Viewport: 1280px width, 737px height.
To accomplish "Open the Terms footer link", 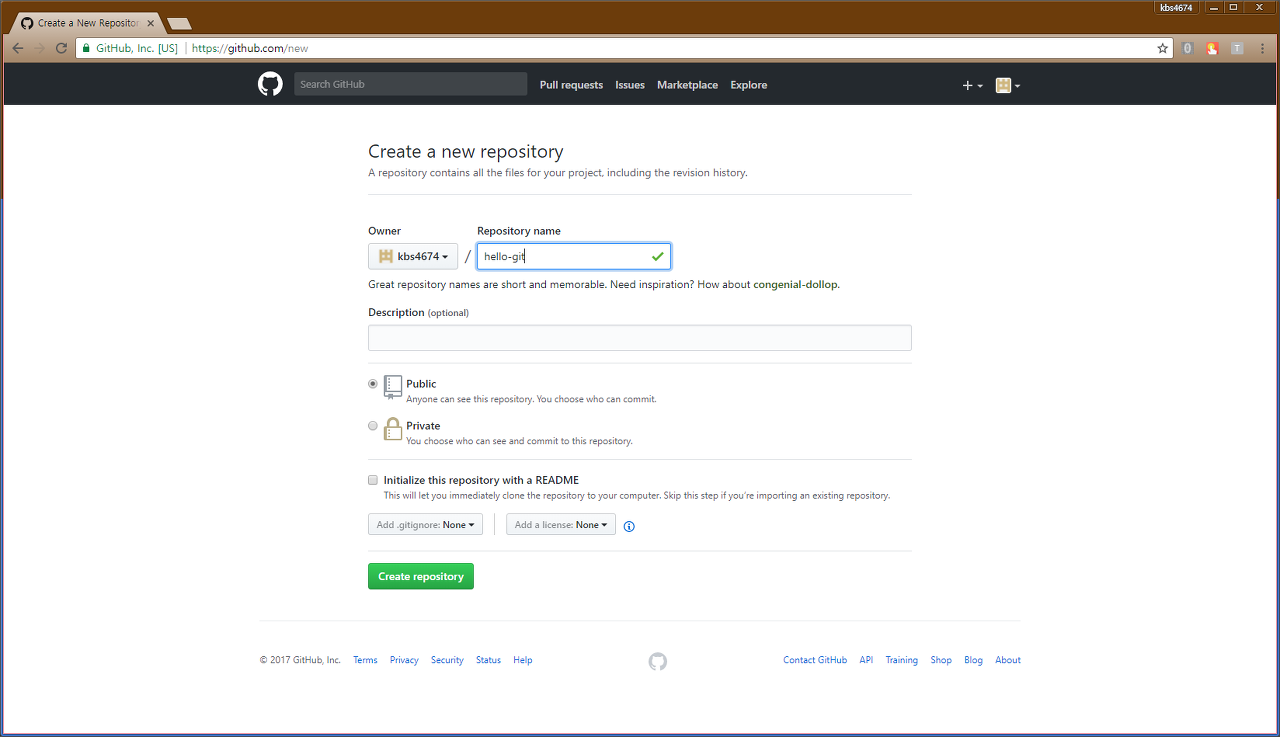I will pyautogui.click(x=365, y=660).
